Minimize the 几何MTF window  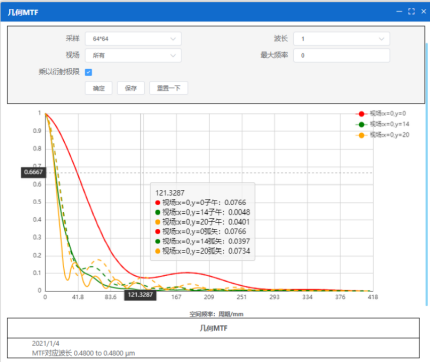click(399, 12)
